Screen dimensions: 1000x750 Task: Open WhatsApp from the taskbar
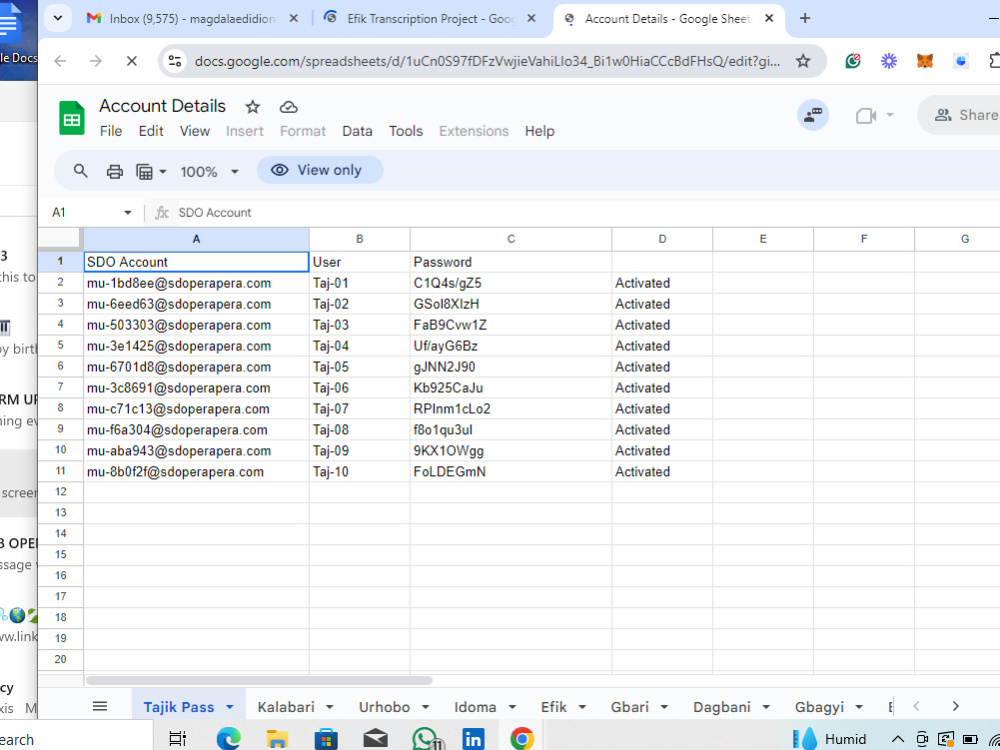click(x=425, y=739)
